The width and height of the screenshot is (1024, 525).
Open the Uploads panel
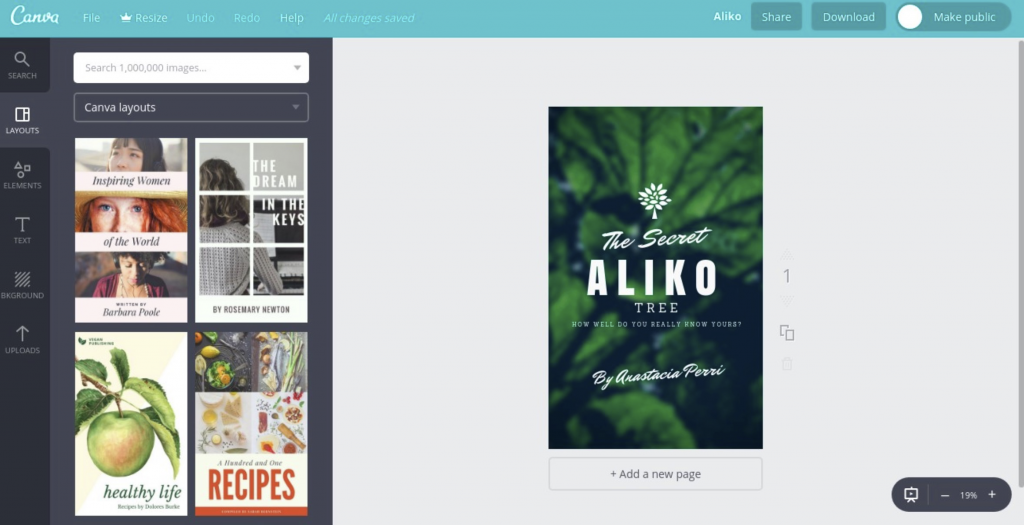click(22, 340)
